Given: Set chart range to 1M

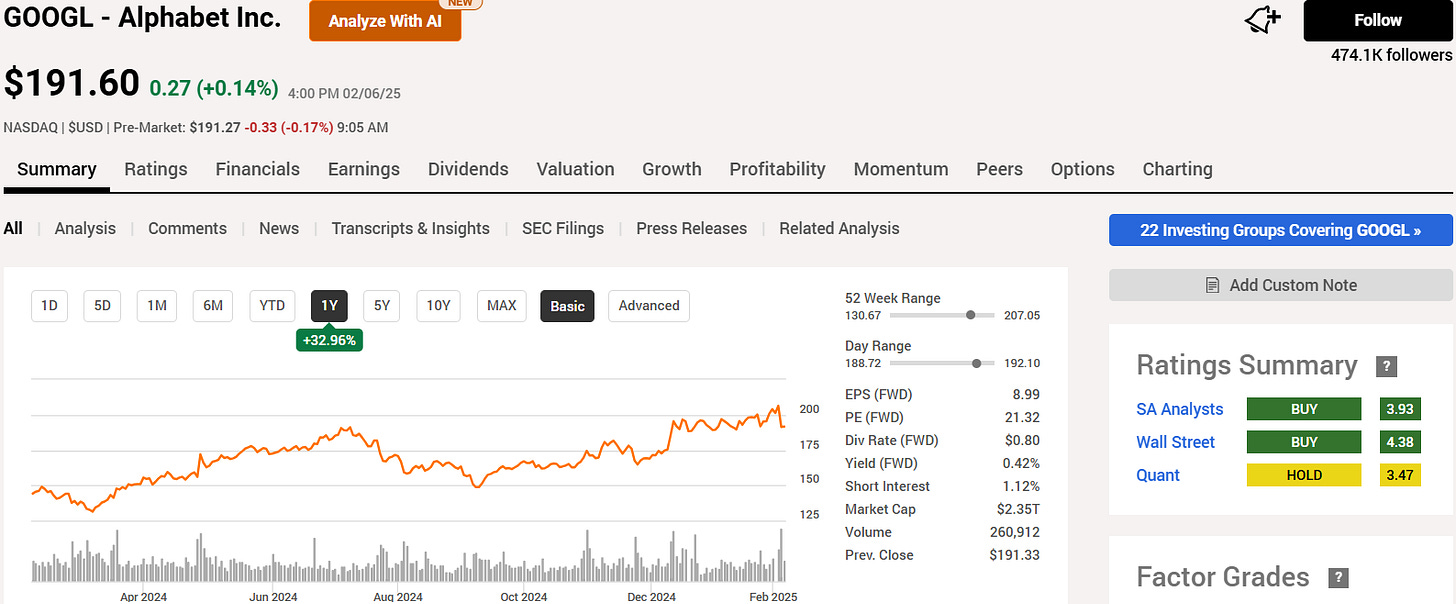Looking at the screenshot, I should pos(157,306).
